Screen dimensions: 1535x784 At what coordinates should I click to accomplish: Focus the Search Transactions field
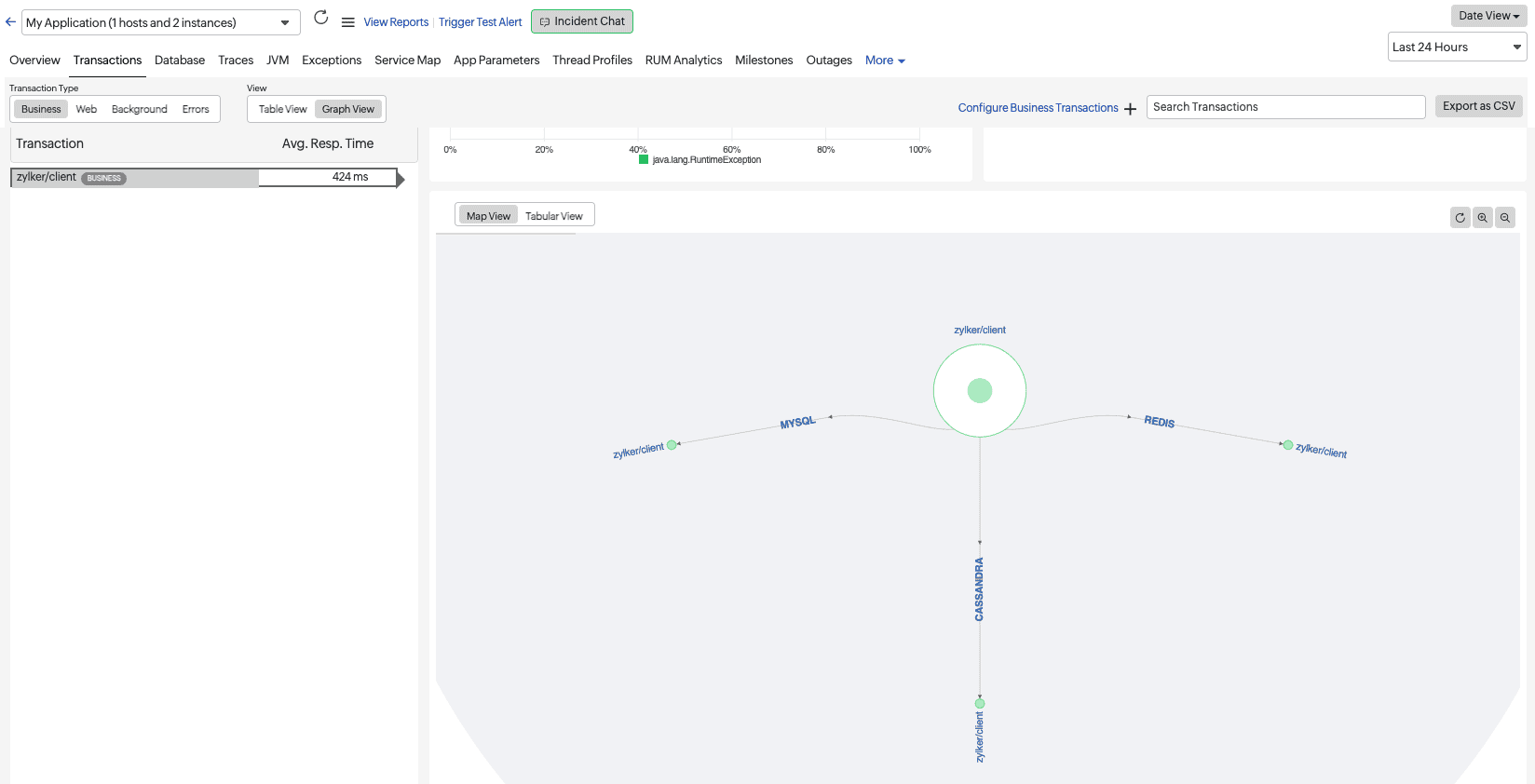click(x=1284, y=107)
